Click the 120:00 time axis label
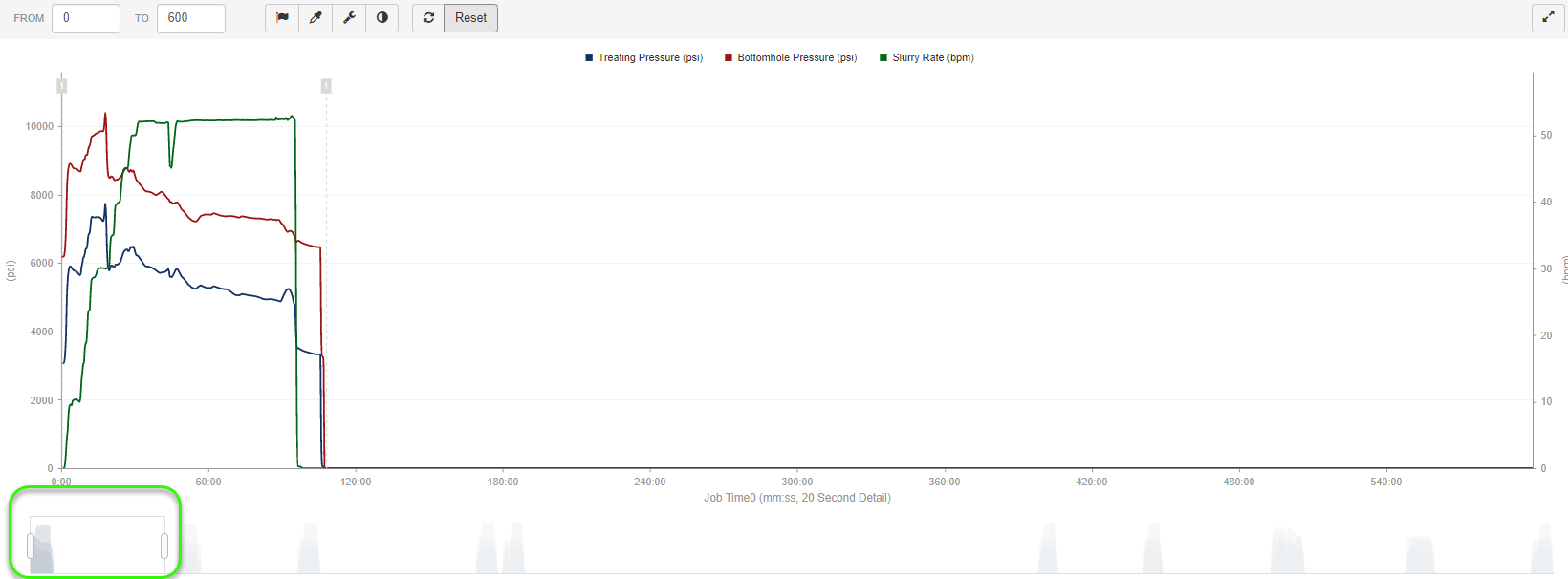Image resolution: width=1568 pixels, height=579 pixels. click(x=356, y=482)
